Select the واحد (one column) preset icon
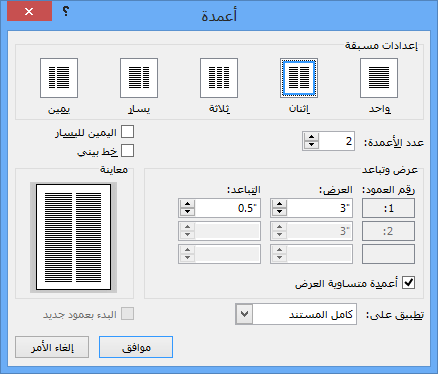 click(x=379, y=78)
